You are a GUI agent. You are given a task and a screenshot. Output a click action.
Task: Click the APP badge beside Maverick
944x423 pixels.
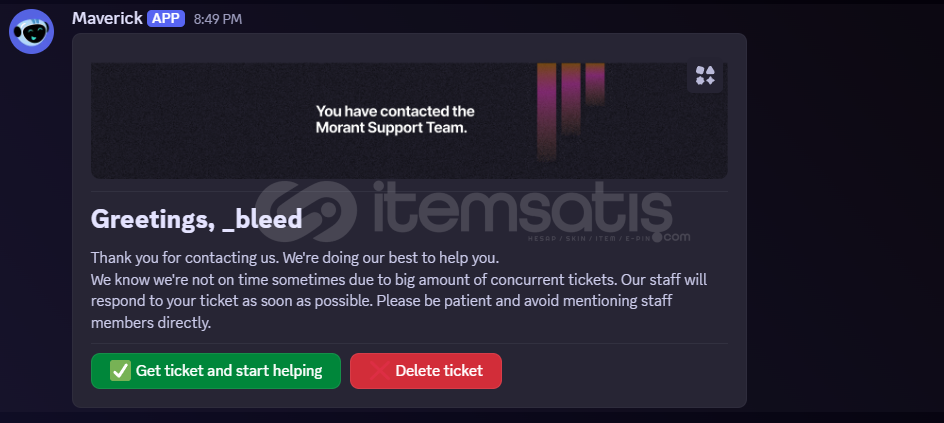point(166,19)
